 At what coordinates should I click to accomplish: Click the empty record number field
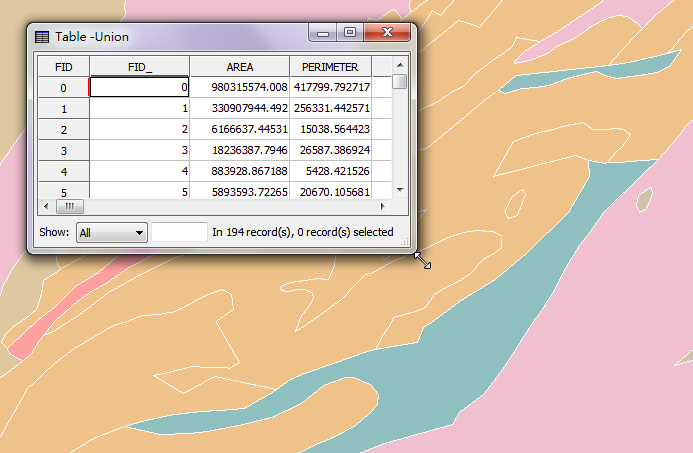[179, 232]
